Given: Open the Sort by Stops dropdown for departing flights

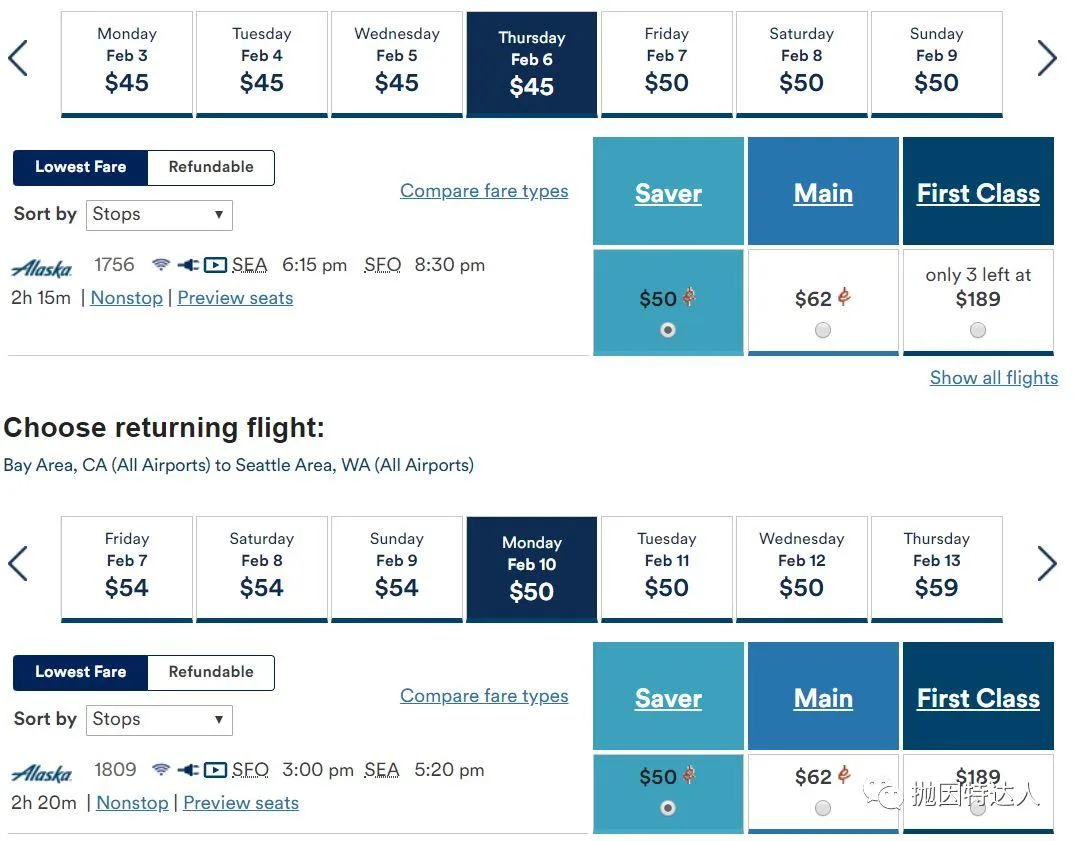Looking at the screenshot, I should click(x=159, y=215).
